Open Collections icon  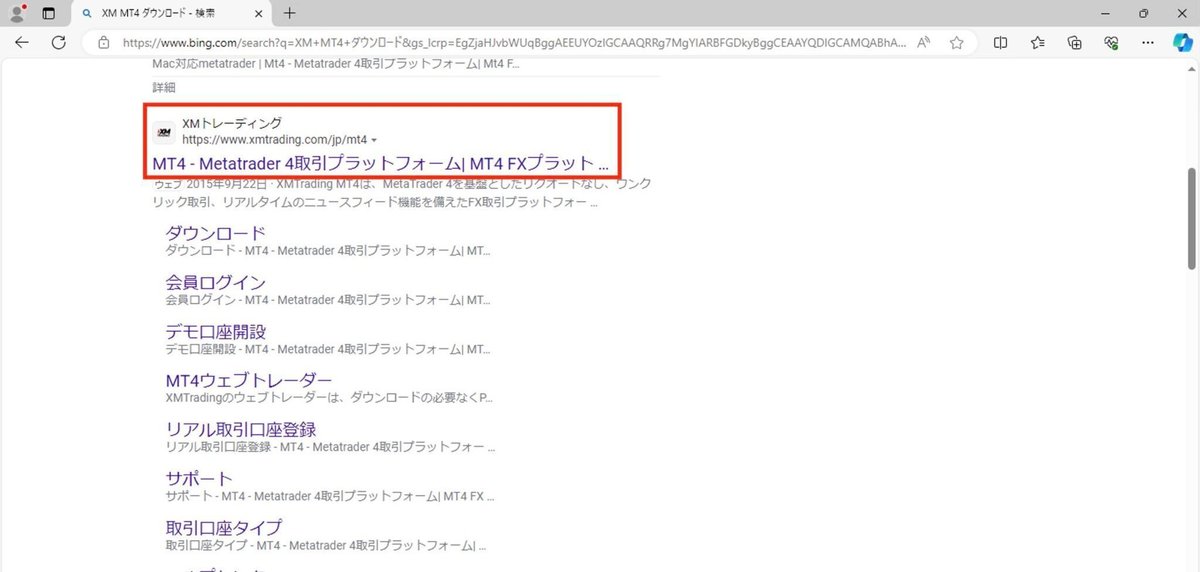[x=1075, y=43]
